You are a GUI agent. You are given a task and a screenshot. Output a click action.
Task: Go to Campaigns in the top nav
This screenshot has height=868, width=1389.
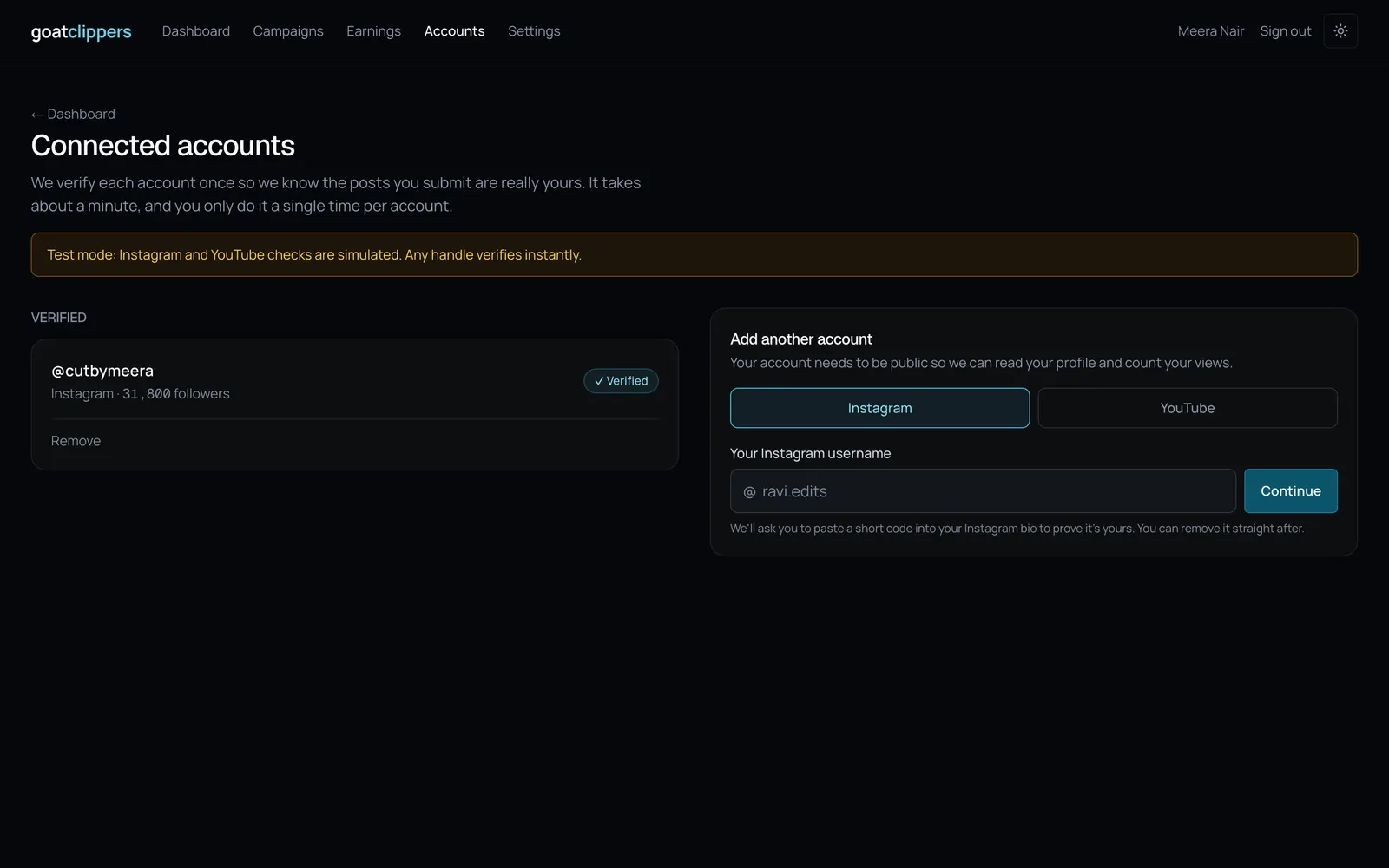(x=288, y=31)
